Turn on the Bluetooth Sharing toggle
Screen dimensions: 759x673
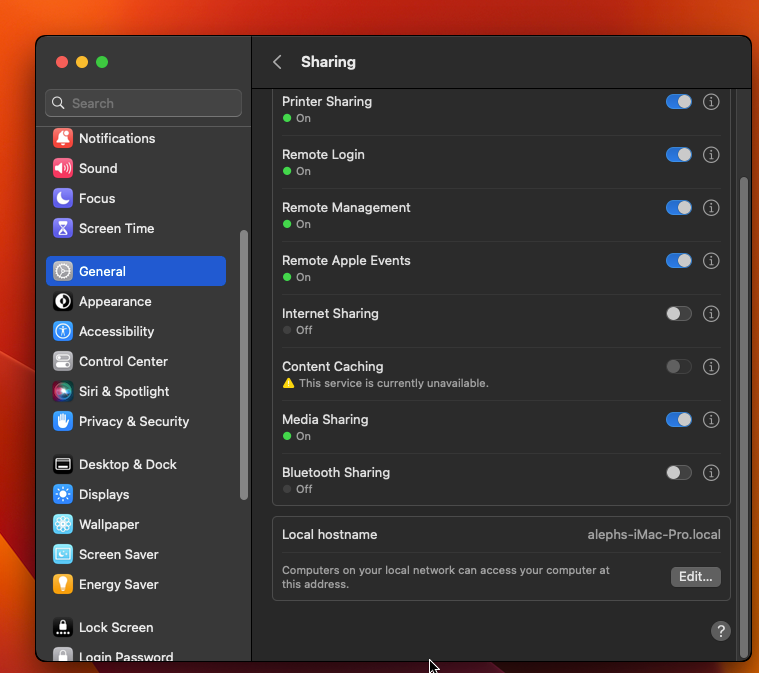pyautogui.click(x=678, y=473)
